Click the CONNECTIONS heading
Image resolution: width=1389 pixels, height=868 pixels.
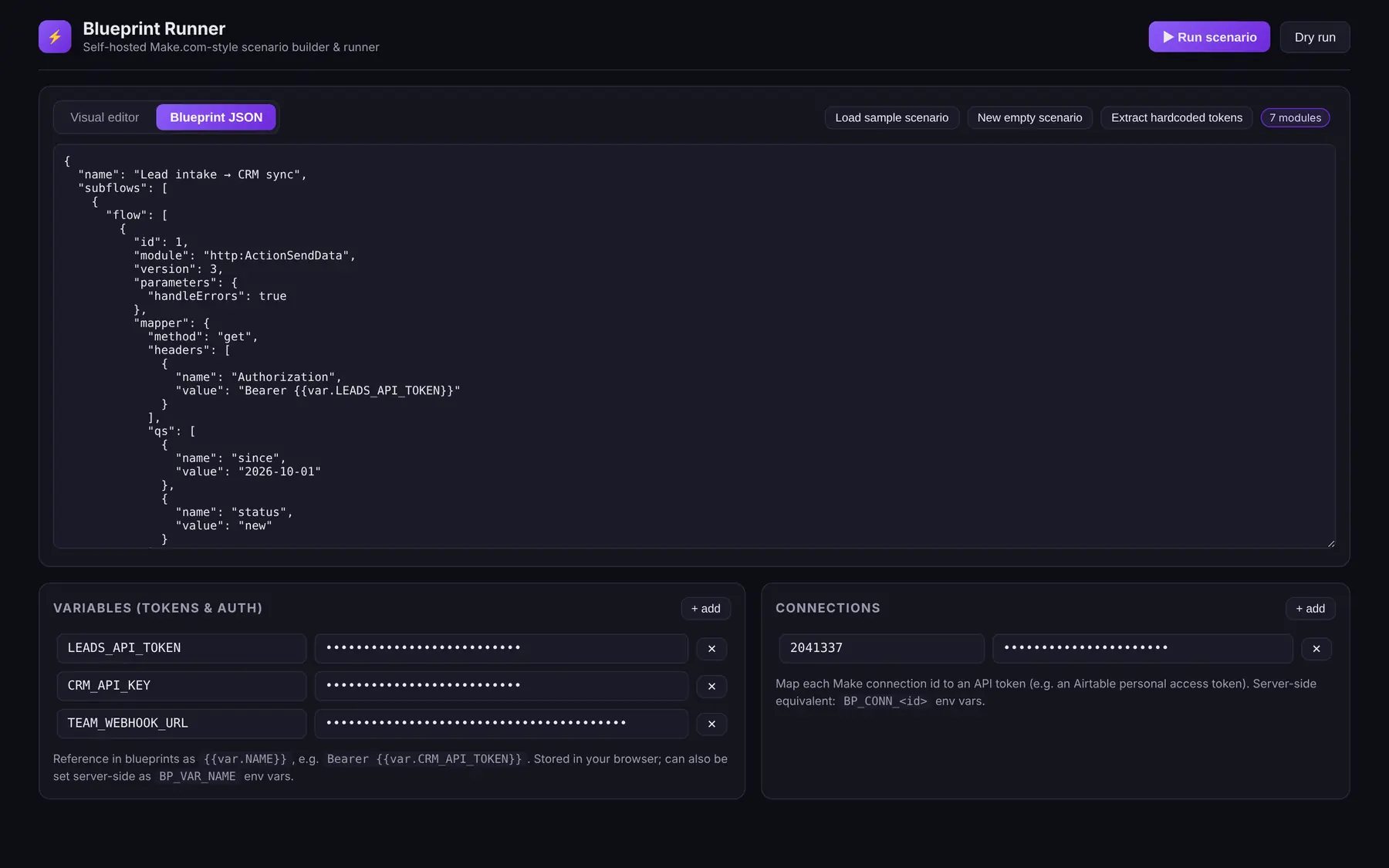pos(827,608)
